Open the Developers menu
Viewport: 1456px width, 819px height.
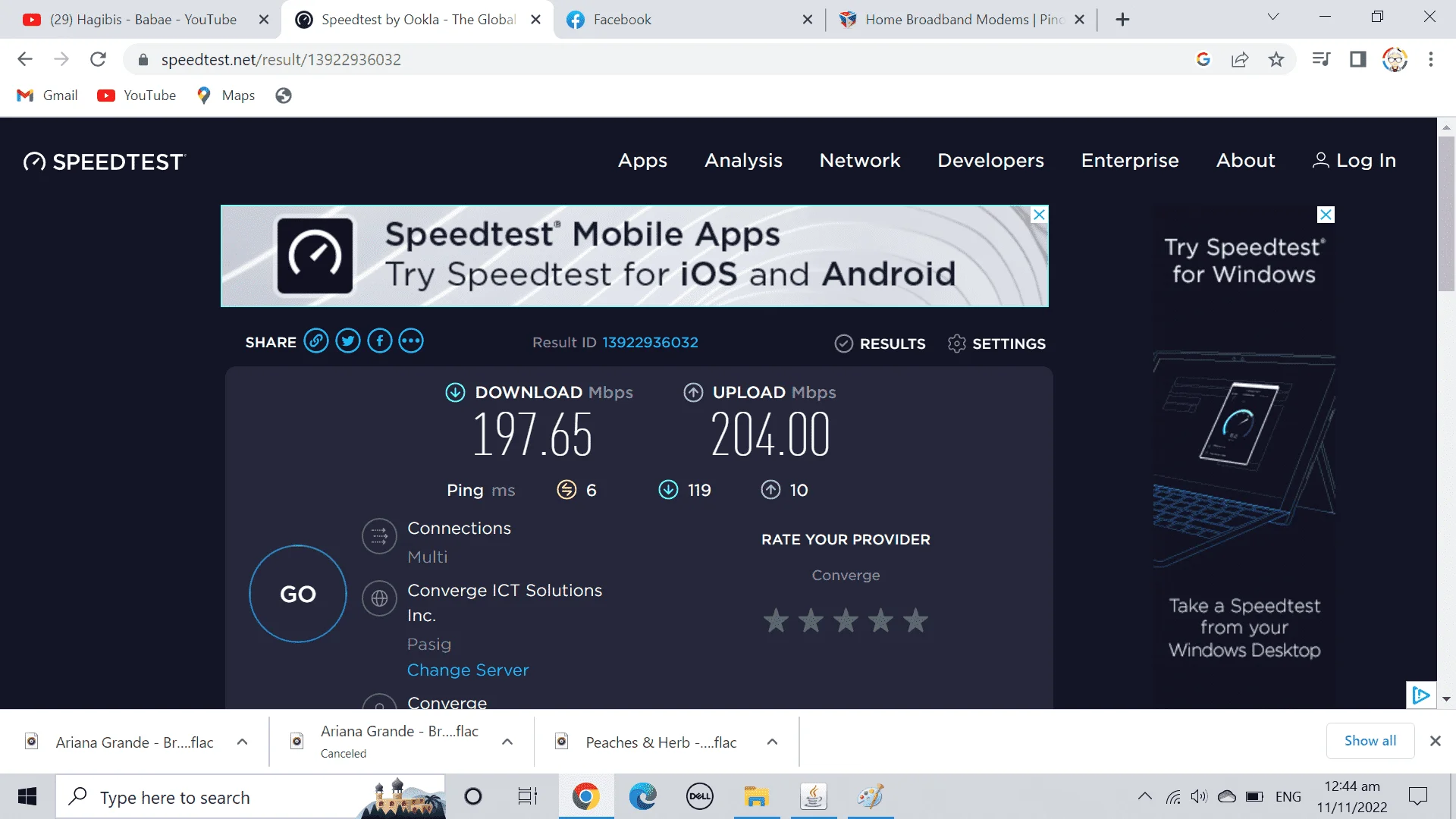click(x=990, y=161)
